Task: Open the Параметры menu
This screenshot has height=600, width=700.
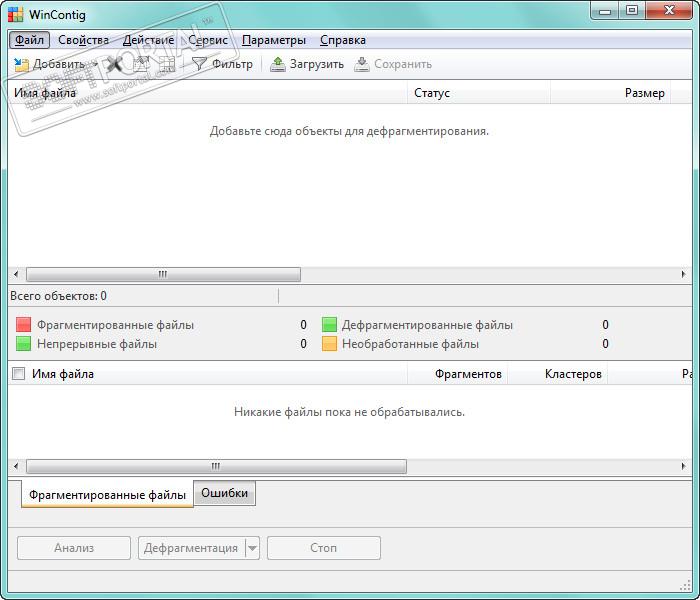Action: pos(274,40)
